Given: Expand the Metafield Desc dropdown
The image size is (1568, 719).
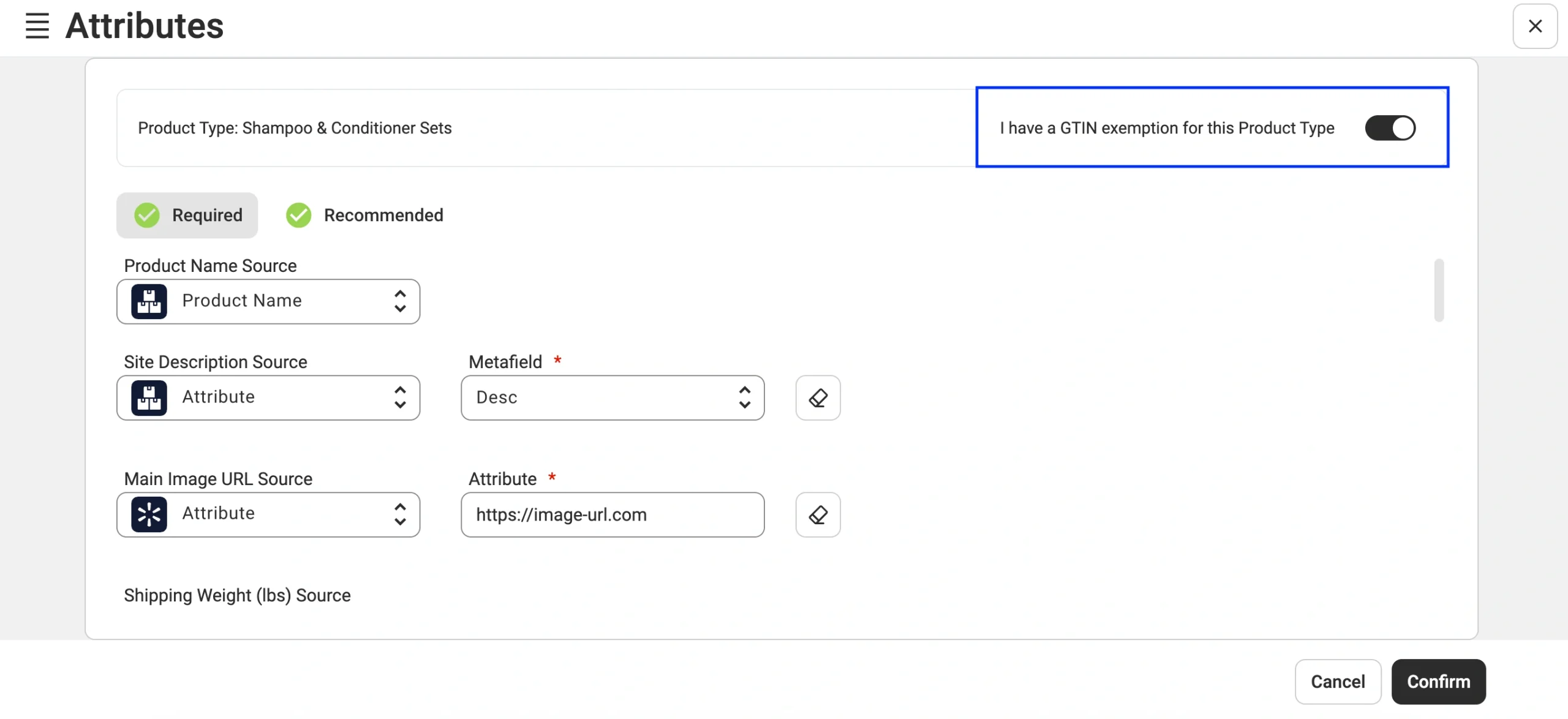Looking at the screenshot, I should coord(612,398).
